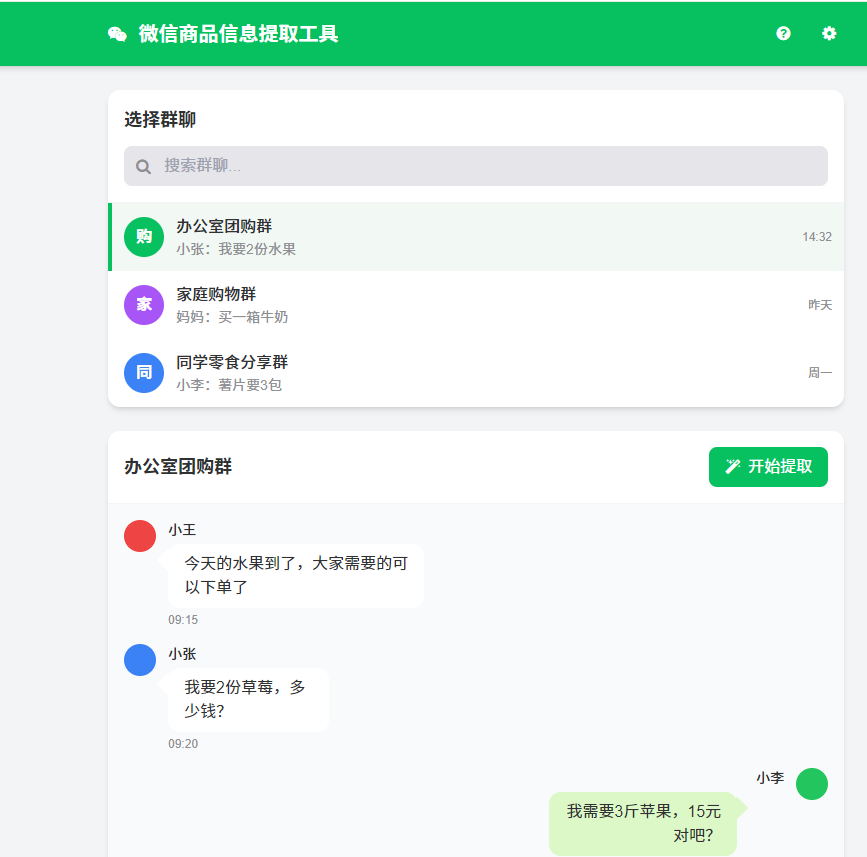Focus the 搜索群聊 search field
867x857 pixels.
(x=476, y=166)
